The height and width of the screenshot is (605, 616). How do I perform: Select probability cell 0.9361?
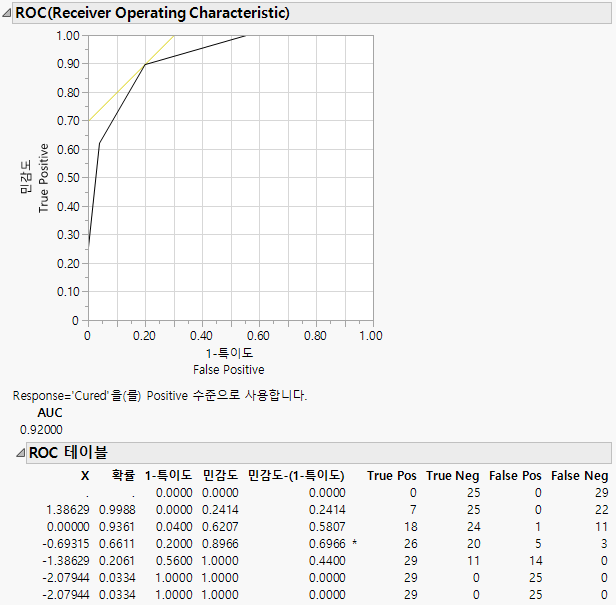pyautogui.click(x=117, y=527)
